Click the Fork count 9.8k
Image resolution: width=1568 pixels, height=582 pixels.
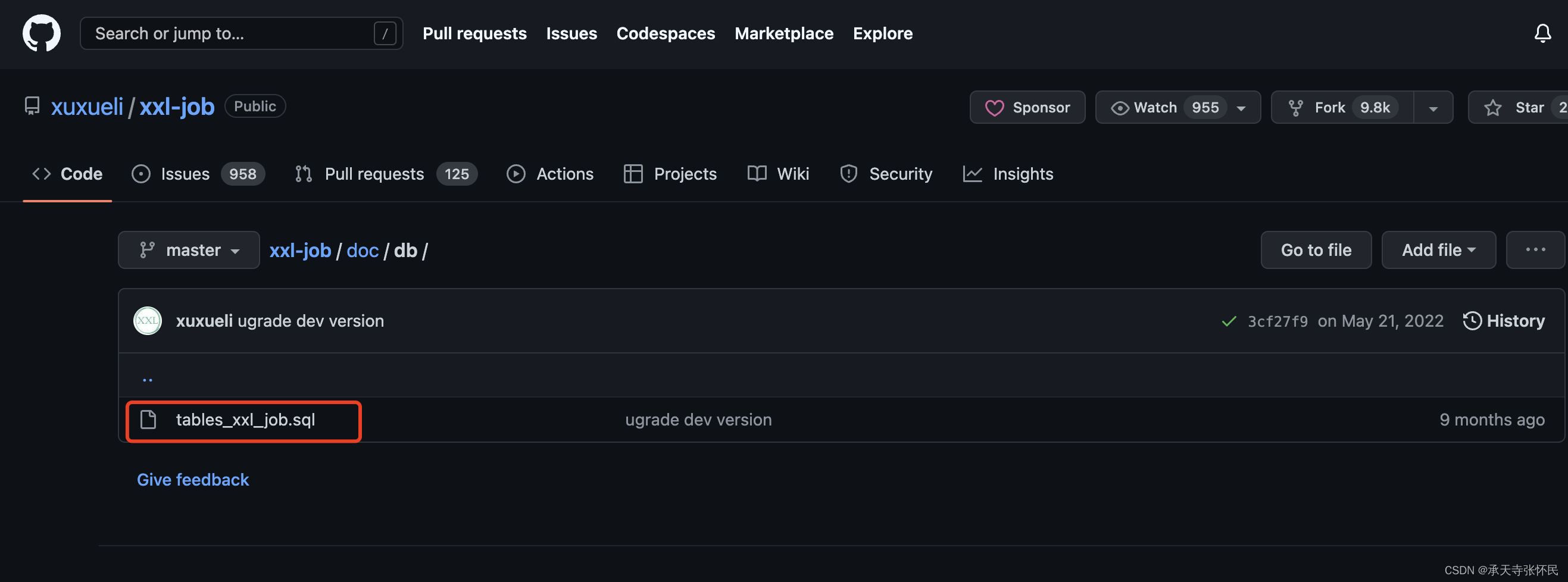[1375, 108]
